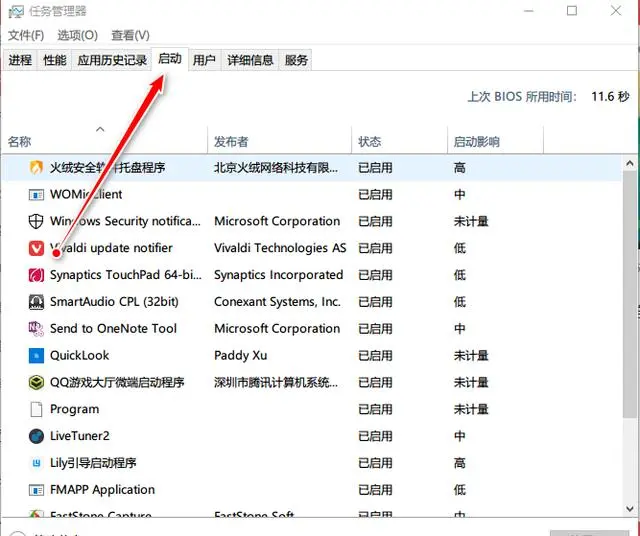Select the Lily引导启动程序 entry name
The height and width of the screenshot is (536, 640).
tap(93, 463)
